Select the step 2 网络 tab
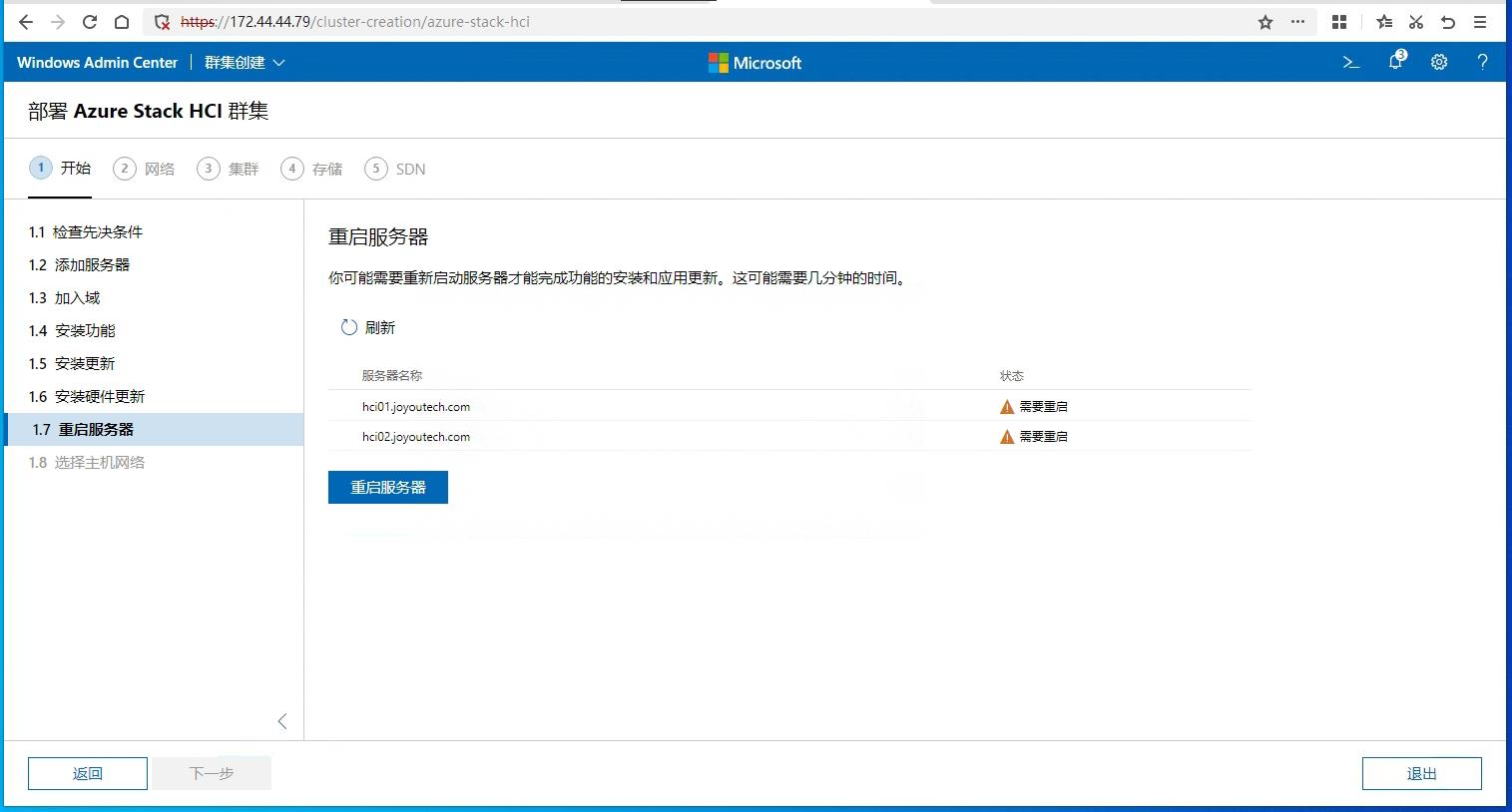This screenshot has height=812, width=1512. (145, 169)
